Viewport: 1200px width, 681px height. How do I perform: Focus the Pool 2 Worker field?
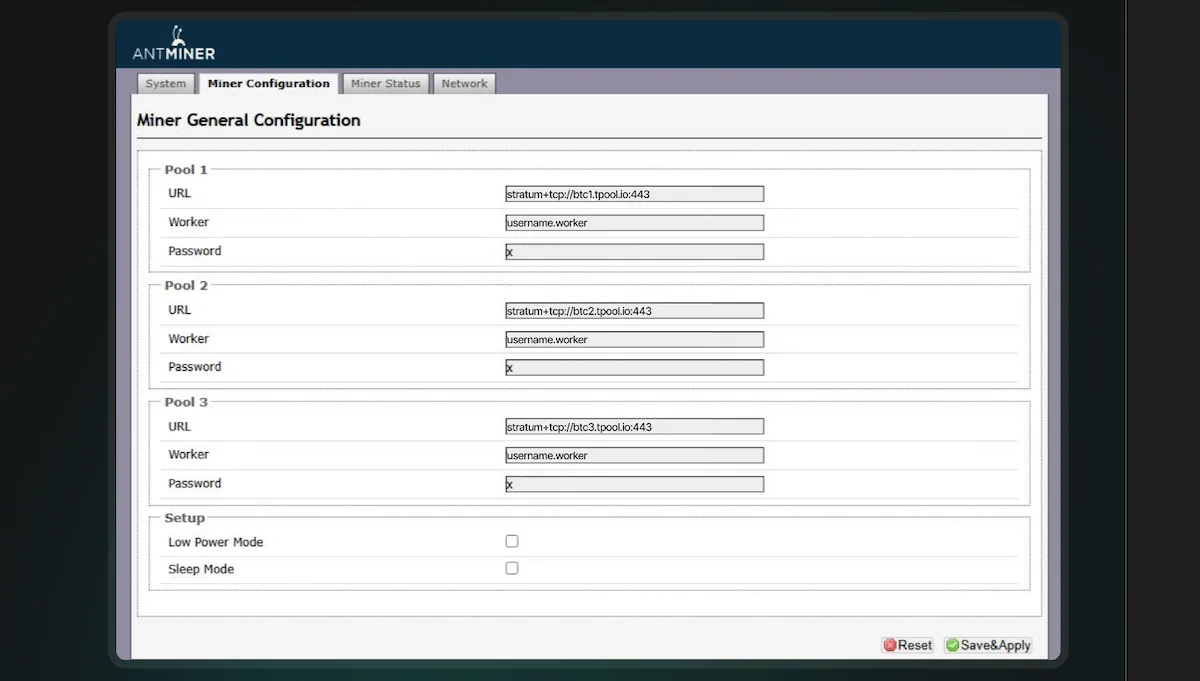tap(634, 339)
